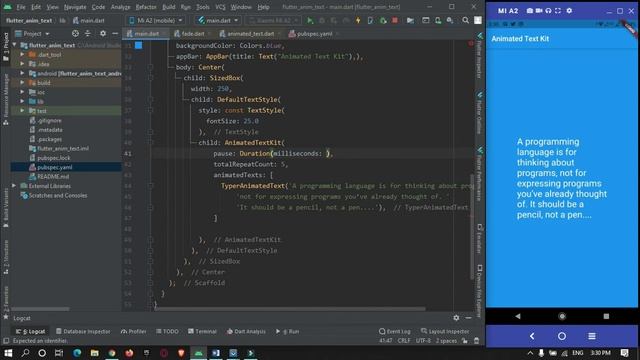640x360 pixels.
Task: Open the Build menu
Action: click(169, 7)
